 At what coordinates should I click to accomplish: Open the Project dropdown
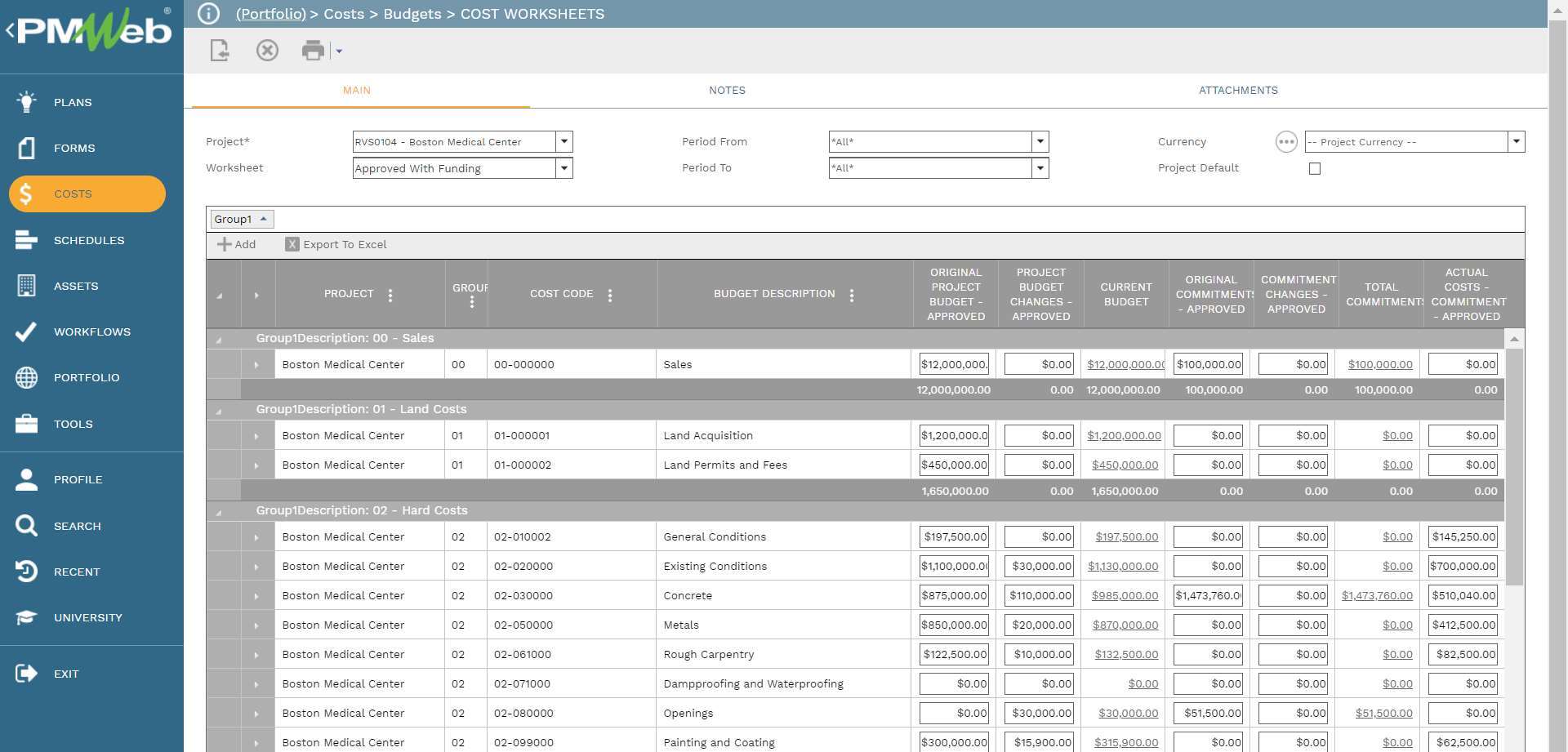[563, 142]
